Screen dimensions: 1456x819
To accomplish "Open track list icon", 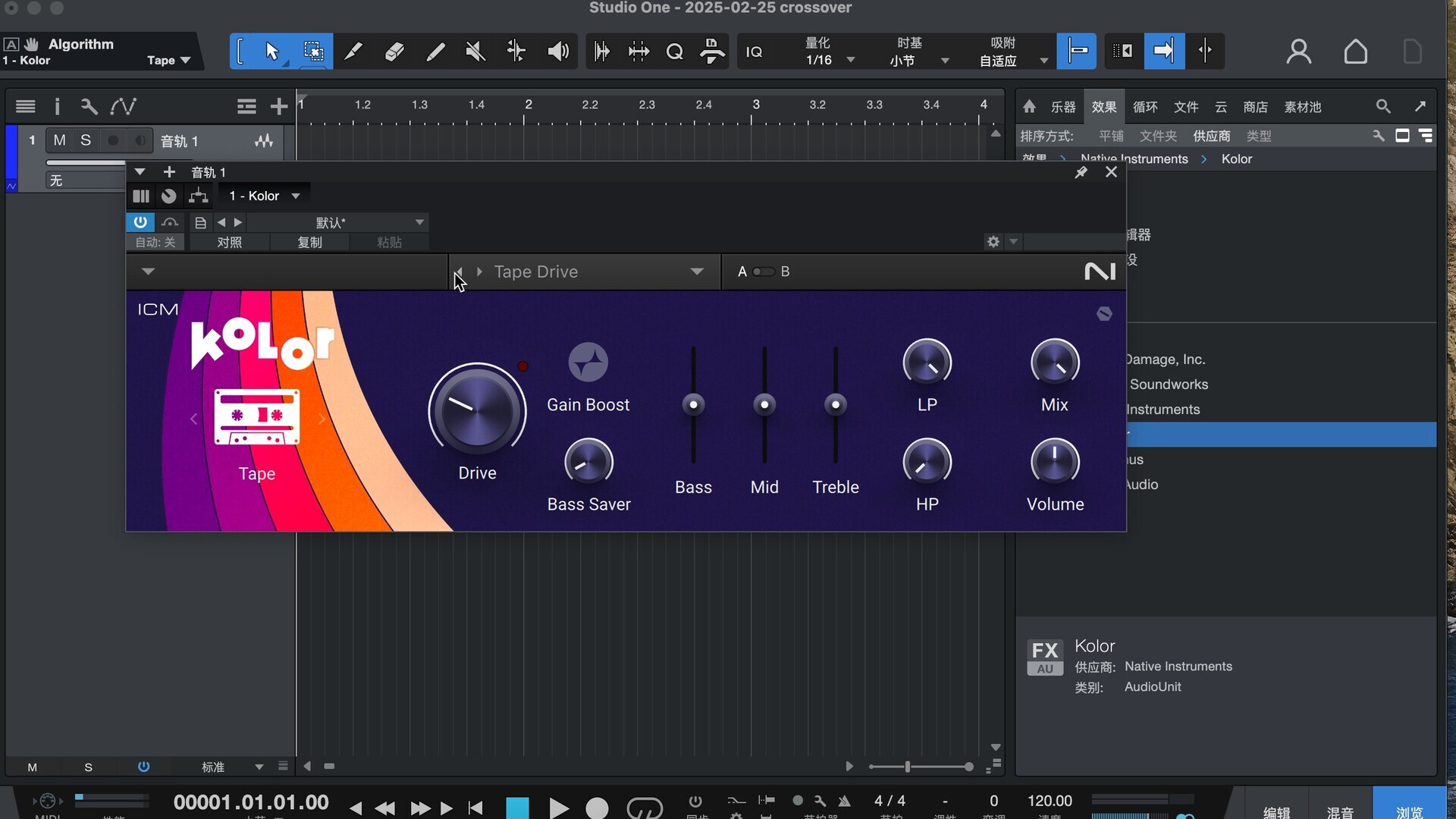I will 26,106.
